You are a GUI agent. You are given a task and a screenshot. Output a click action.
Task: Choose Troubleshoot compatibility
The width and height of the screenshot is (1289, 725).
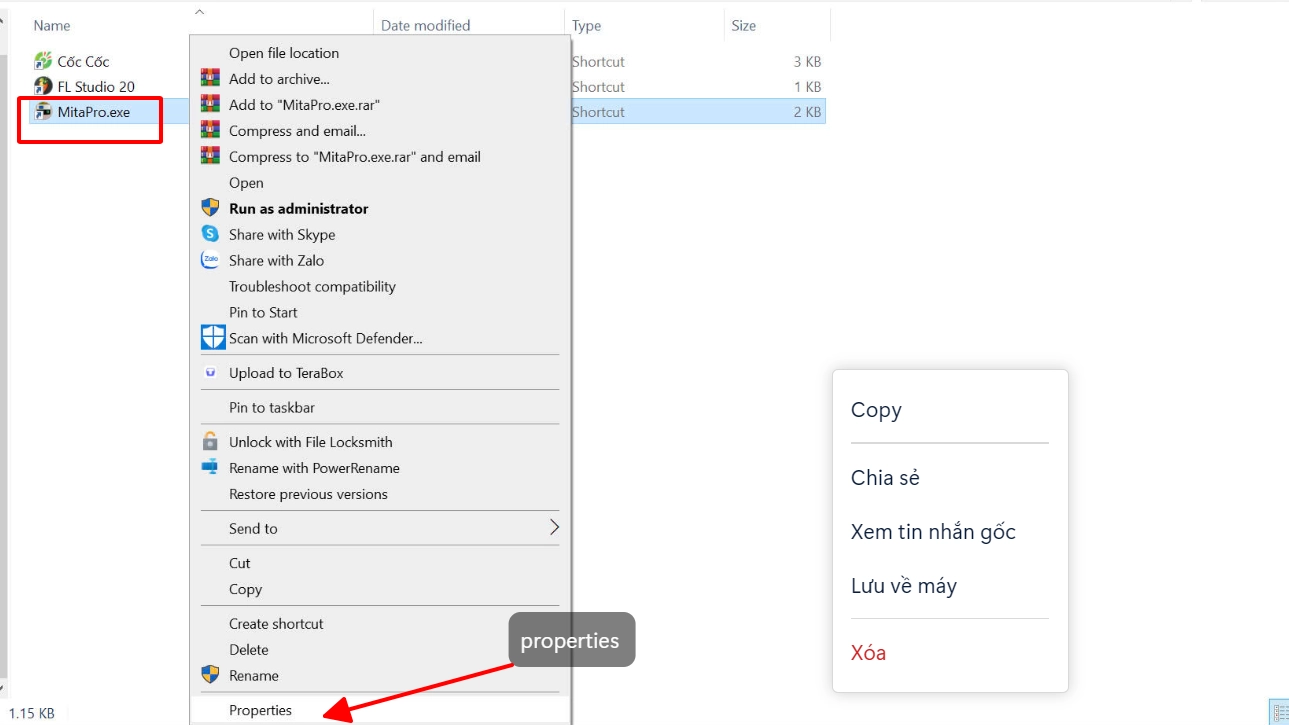click(312, 286)
